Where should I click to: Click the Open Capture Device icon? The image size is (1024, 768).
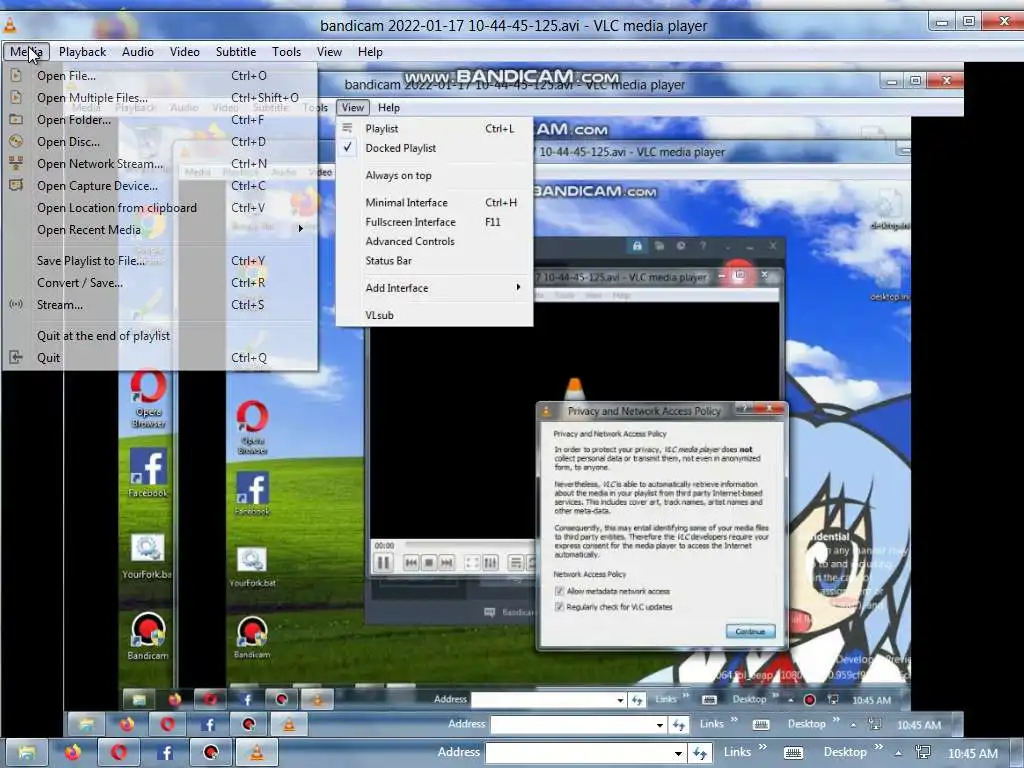[x=16, y=185]
